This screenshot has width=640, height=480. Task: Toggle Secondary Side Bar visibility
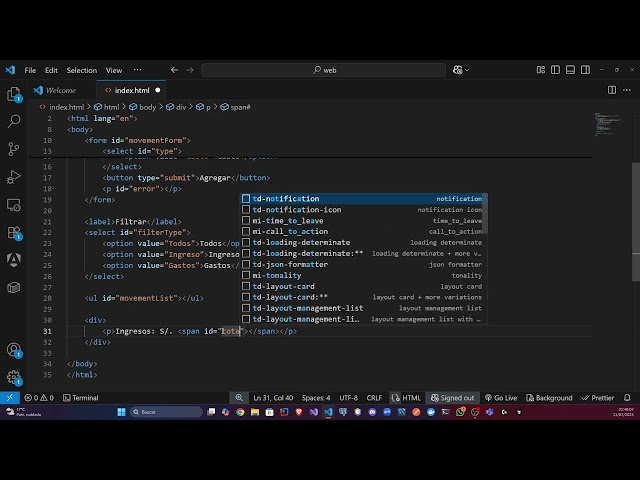pos(585,70)
